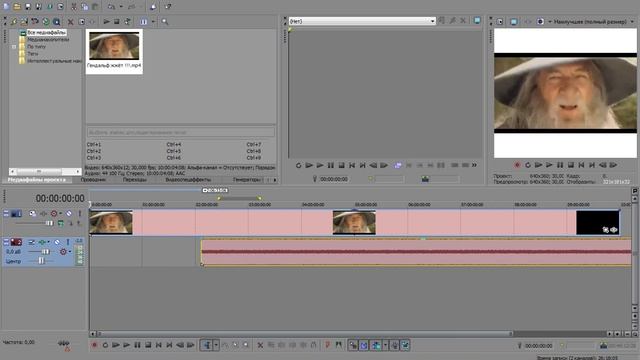Toggle auto preview in Project Media toolbar
Image resolution: width=640 pixels, height=360 pixels.
pyautogui.click(x=128, y=22)
